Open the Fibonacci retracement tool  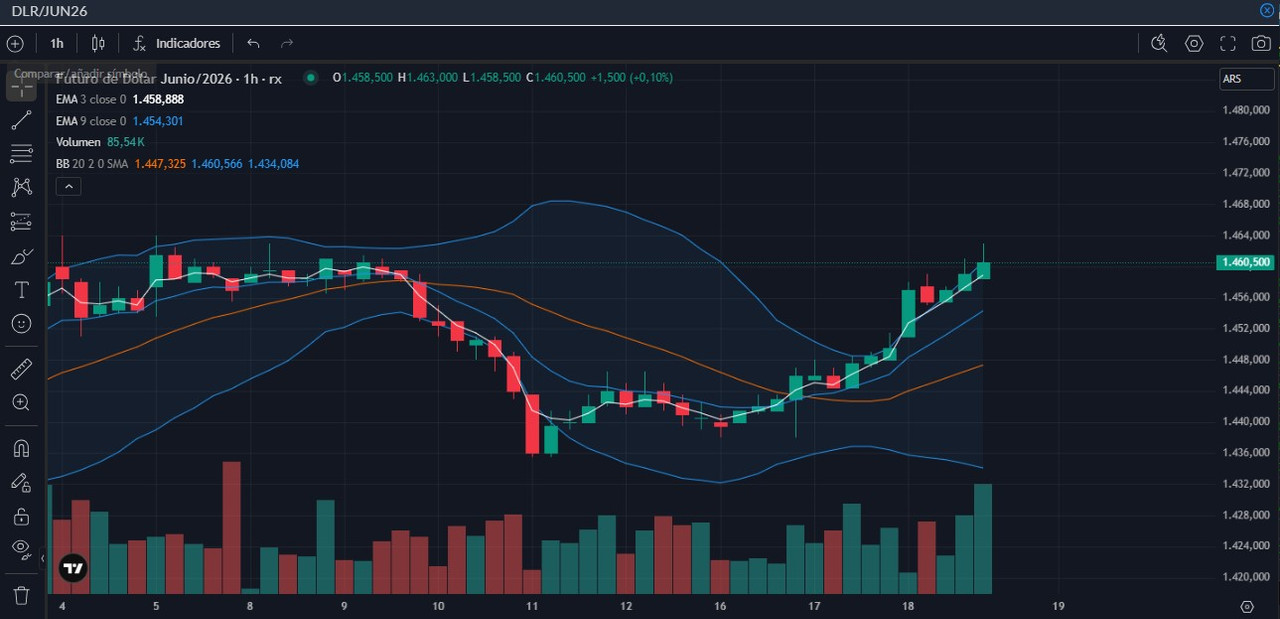[x=21, y=154]
